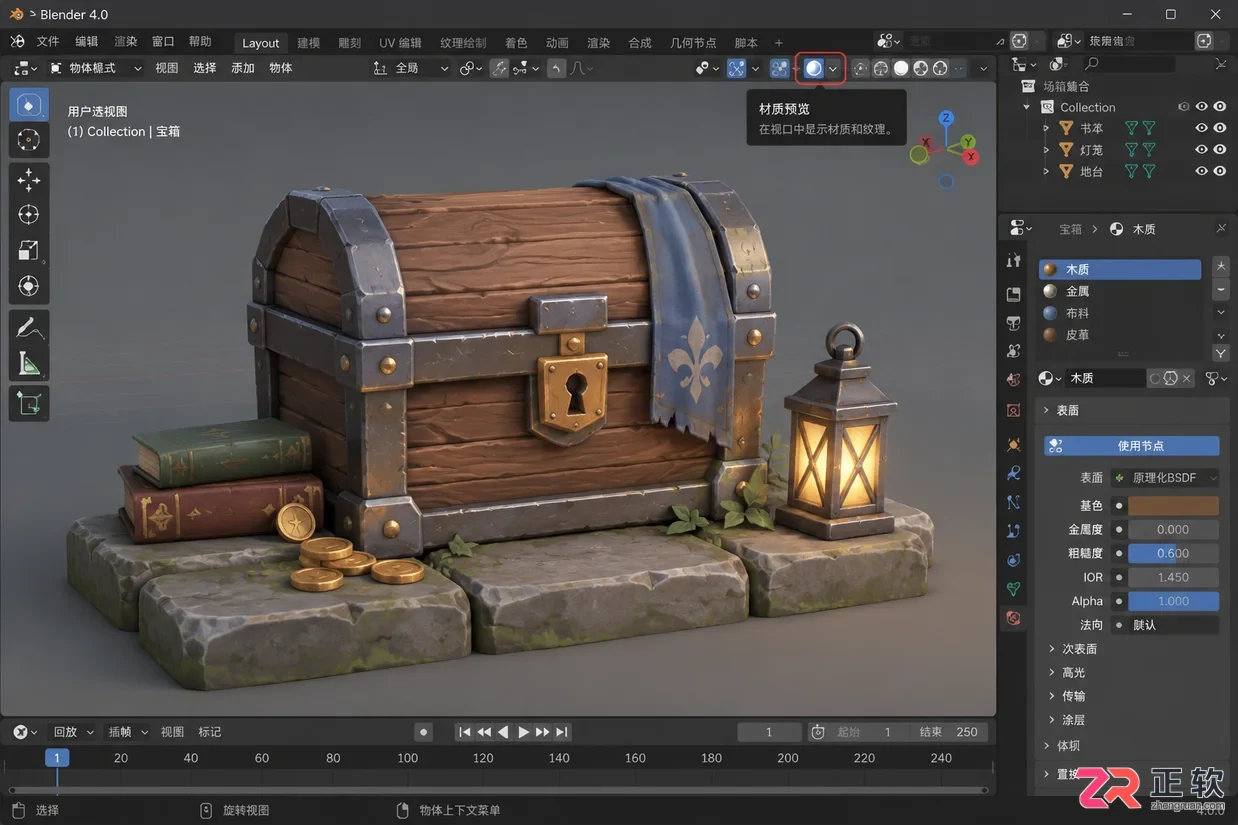
Task: Open the Scene properties tab
Action: pyautogui.click(x=1014, y=351)
